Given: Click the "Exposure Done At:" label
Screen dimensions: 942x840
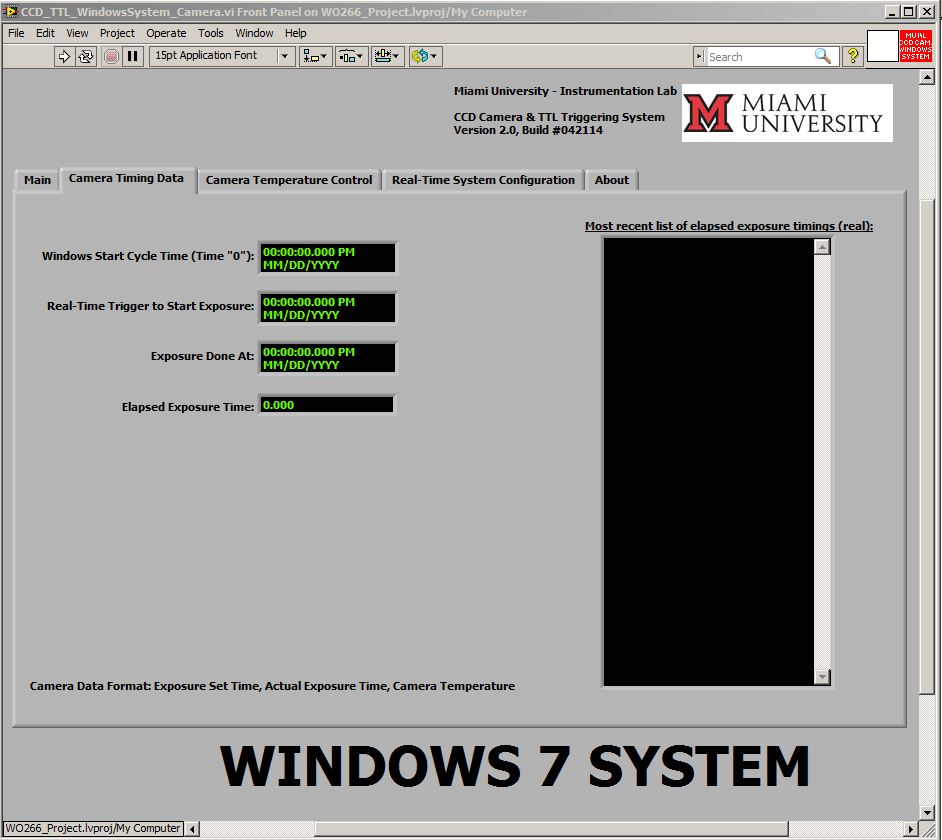Looking at the screenshot, I should pyautogui.click(x=202, y=356).
